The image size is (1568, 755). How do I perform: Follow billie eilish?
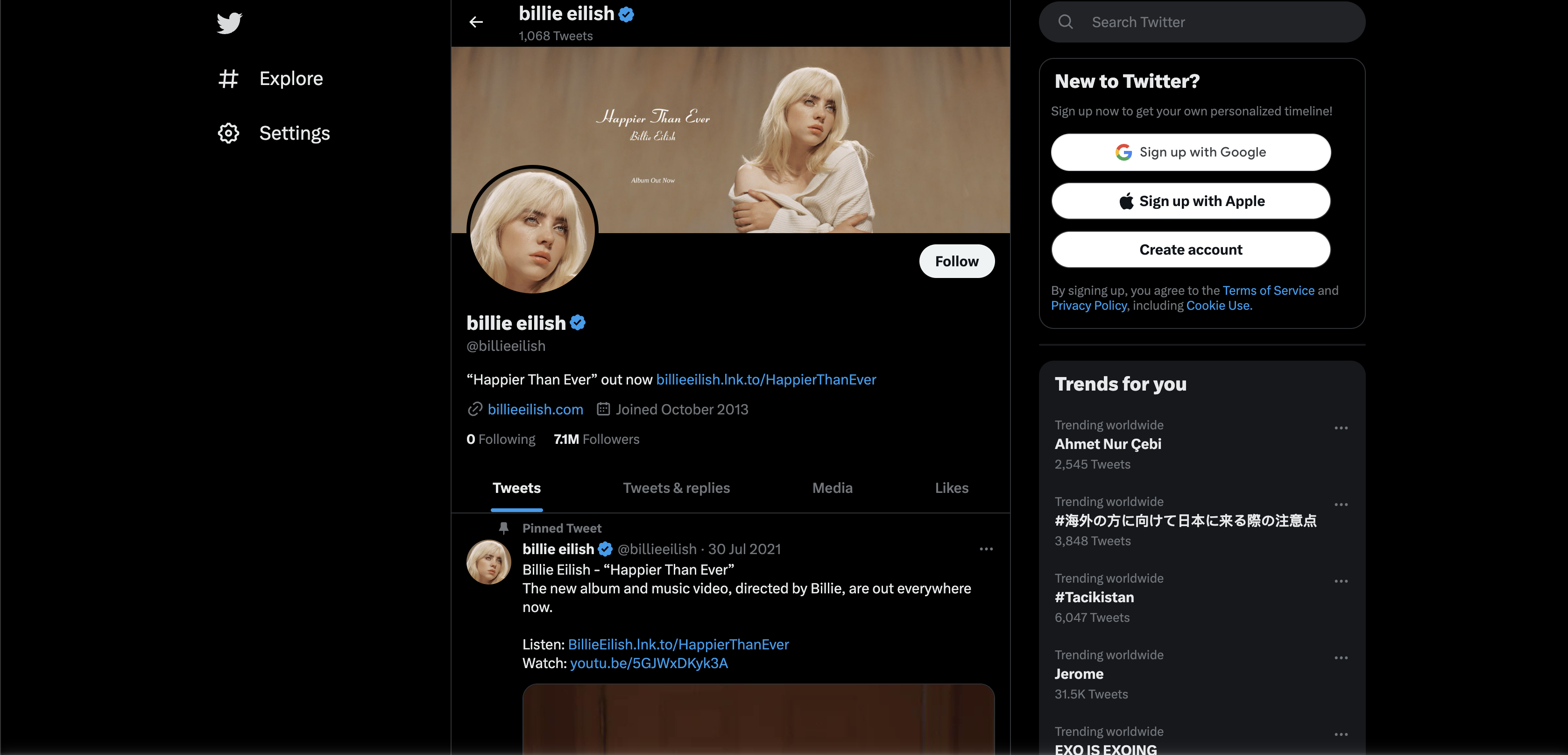[x=956, y=261]
